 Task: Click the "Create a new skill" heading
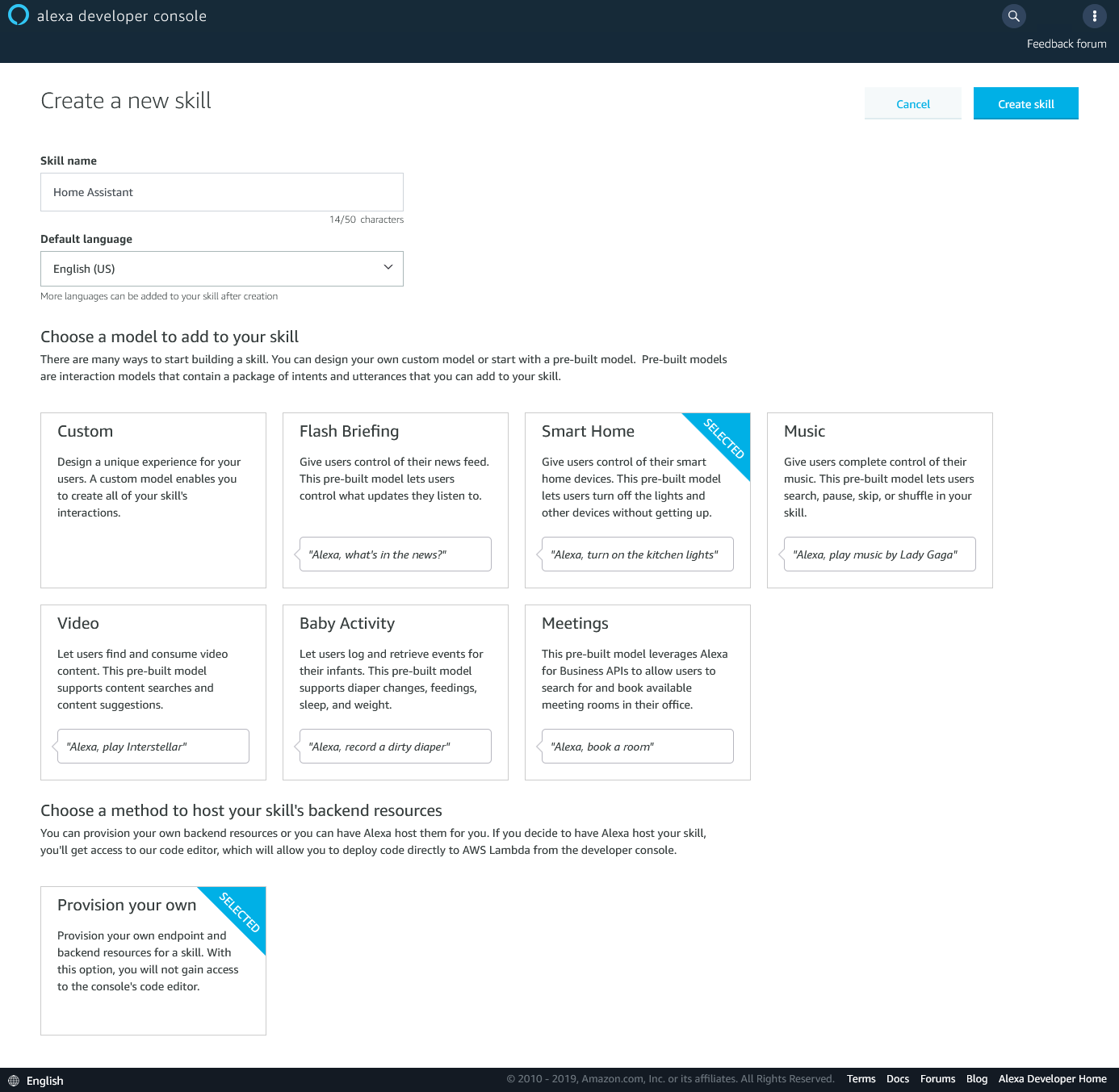pyautogui.click(x=126, y=101)
